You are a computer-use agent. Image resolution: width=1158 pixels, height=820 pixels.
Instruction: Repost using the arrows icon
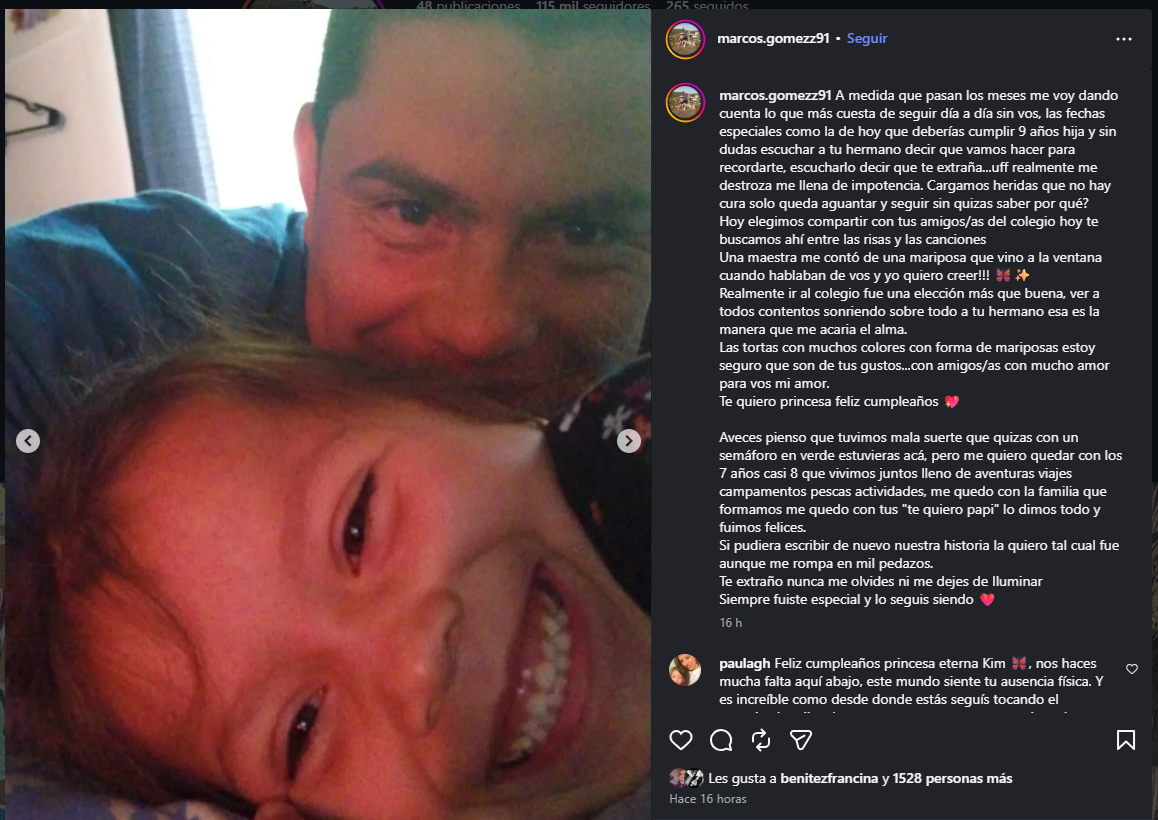[x=761, y=739]
